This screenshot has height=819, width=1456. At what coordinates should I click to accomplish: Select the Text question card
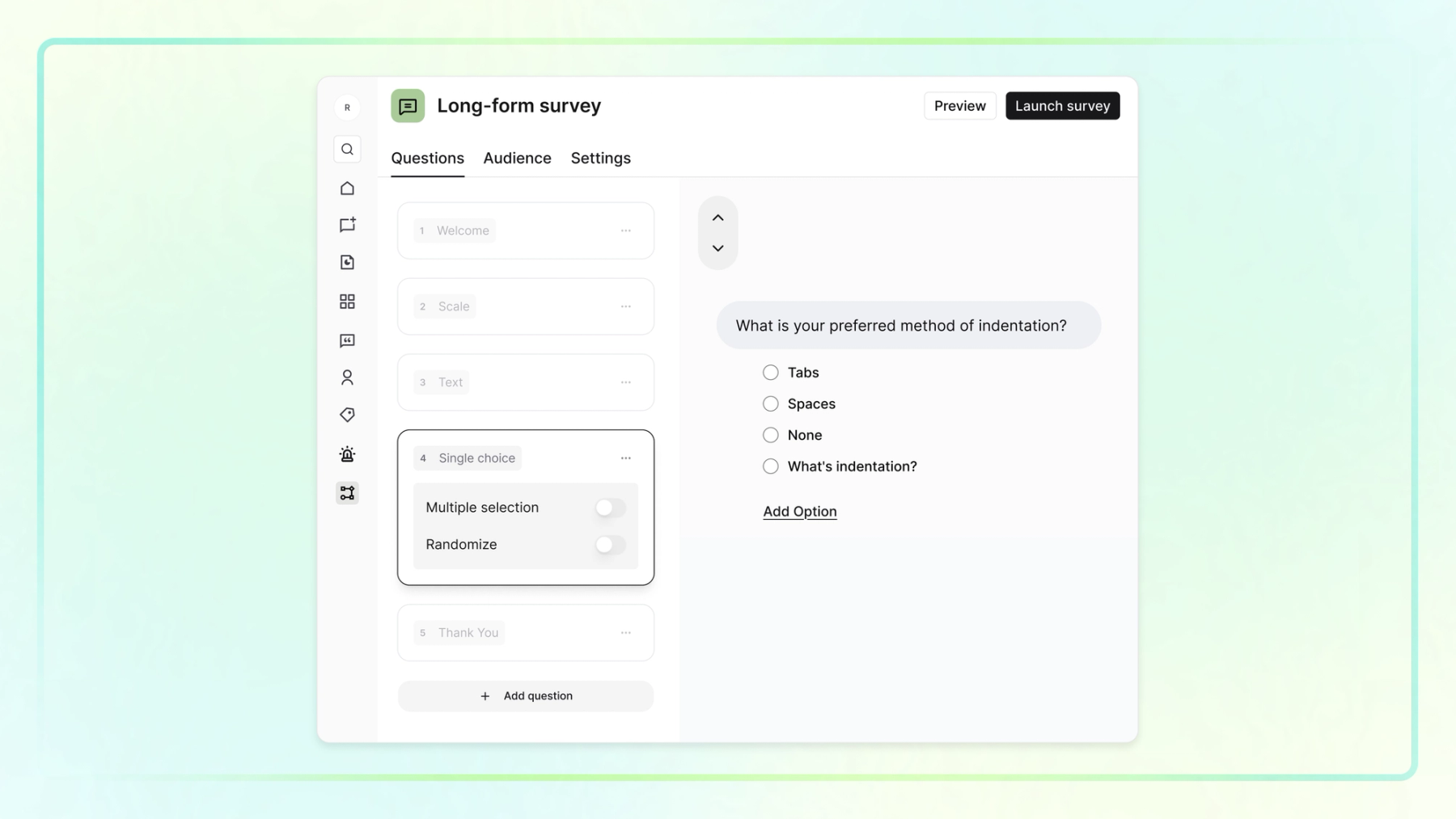pyautogui.click(x=526, y=382)
